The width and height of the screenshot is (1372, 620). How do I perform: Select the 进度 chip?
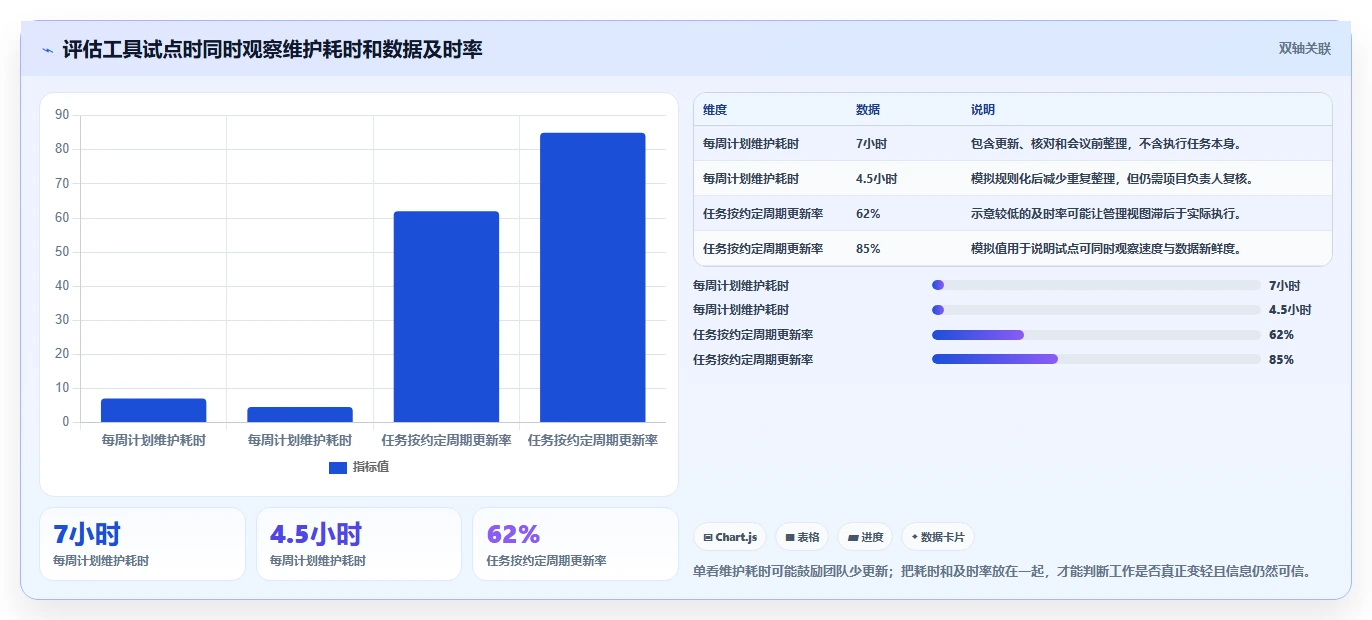pyautogui.click(x=865, y=537)
